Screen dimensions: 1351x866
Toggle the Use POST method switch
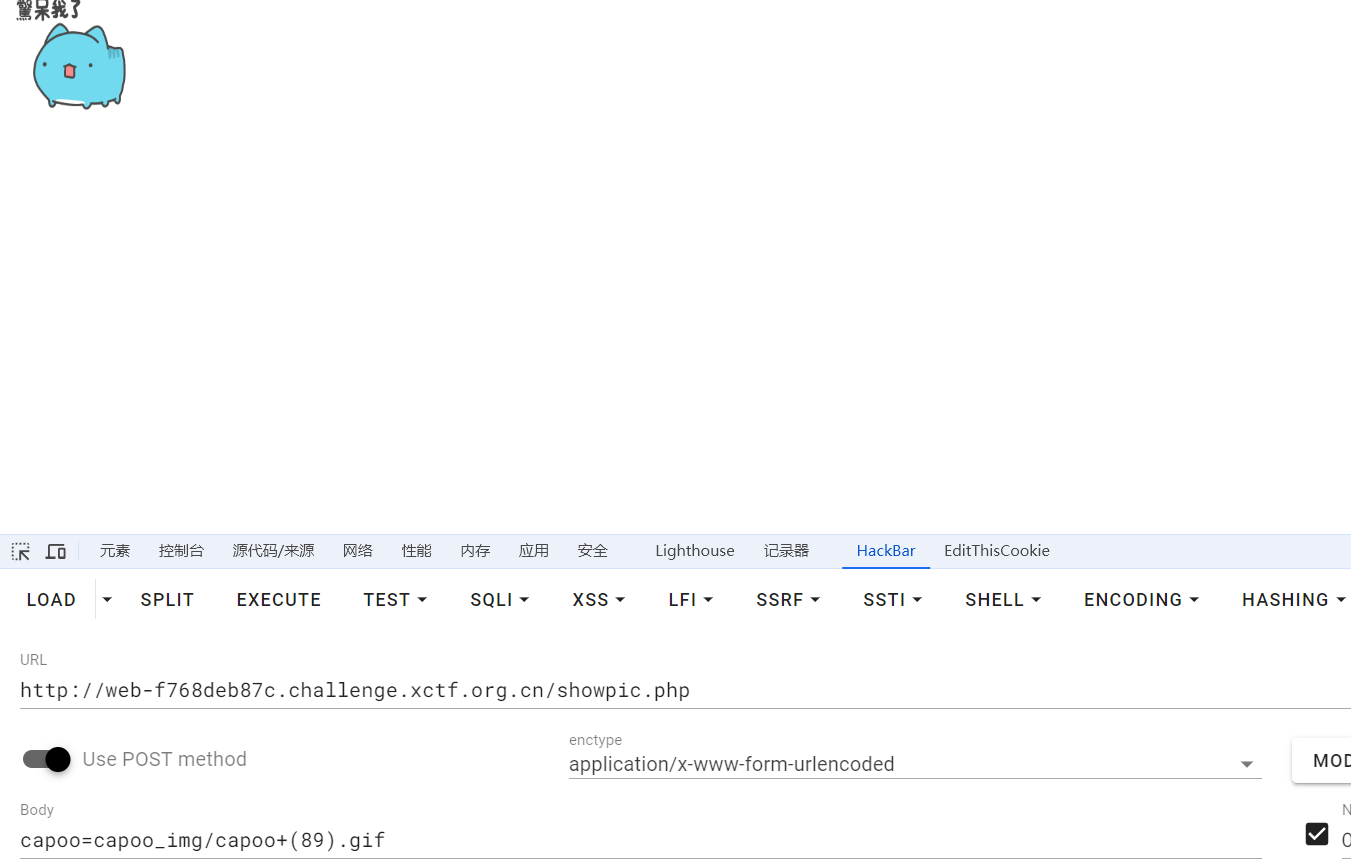pos(47,759)
